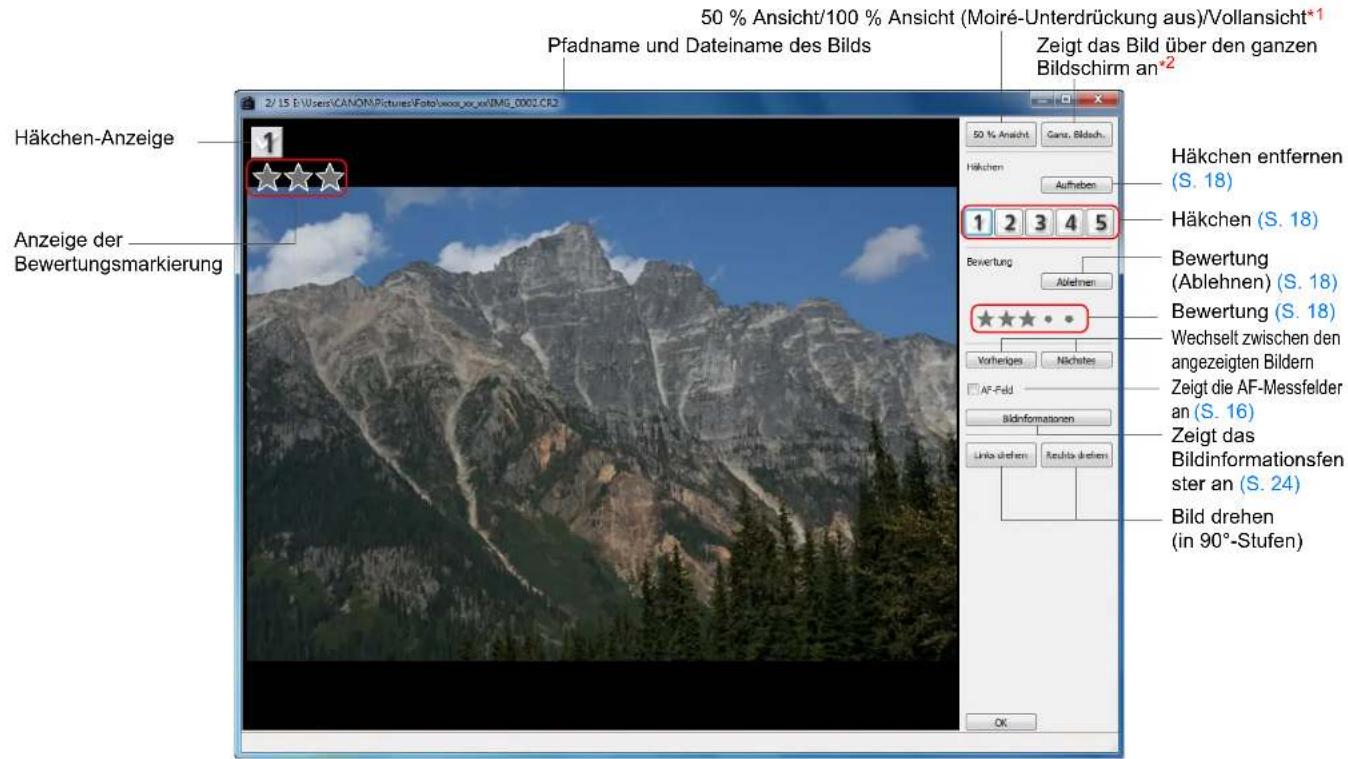Screen dimensions: 1348x759
Task: Set rating to three stars
Action: coord(1027,320)
